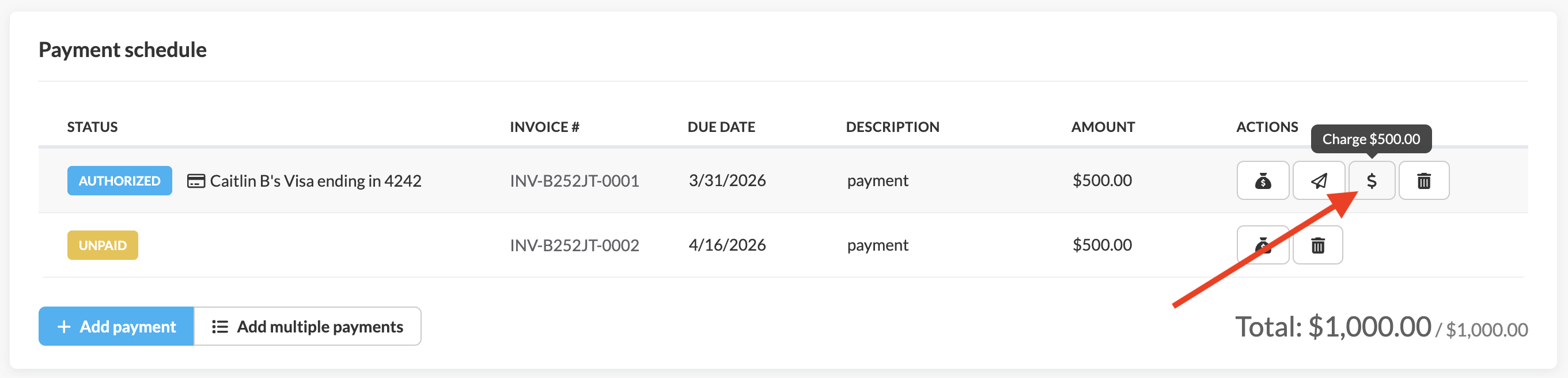Select invoice number INV-B252JT-0002

tap(574, 245)
